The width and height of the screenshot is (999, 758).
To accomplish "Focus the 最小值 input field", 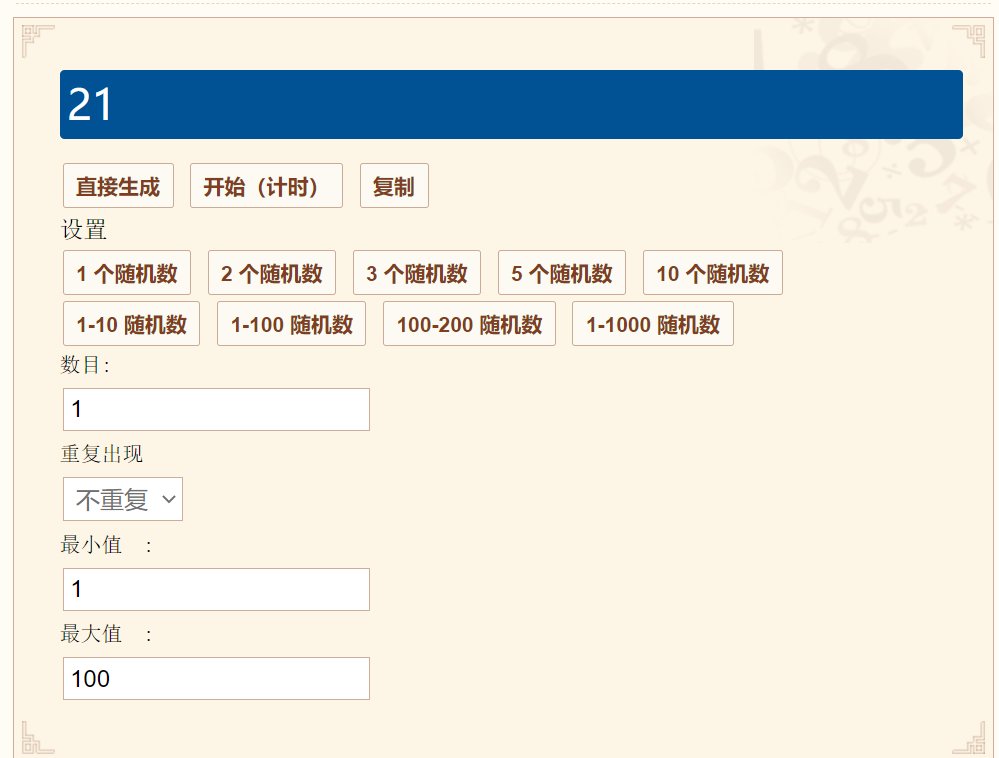I will point(216,589).
